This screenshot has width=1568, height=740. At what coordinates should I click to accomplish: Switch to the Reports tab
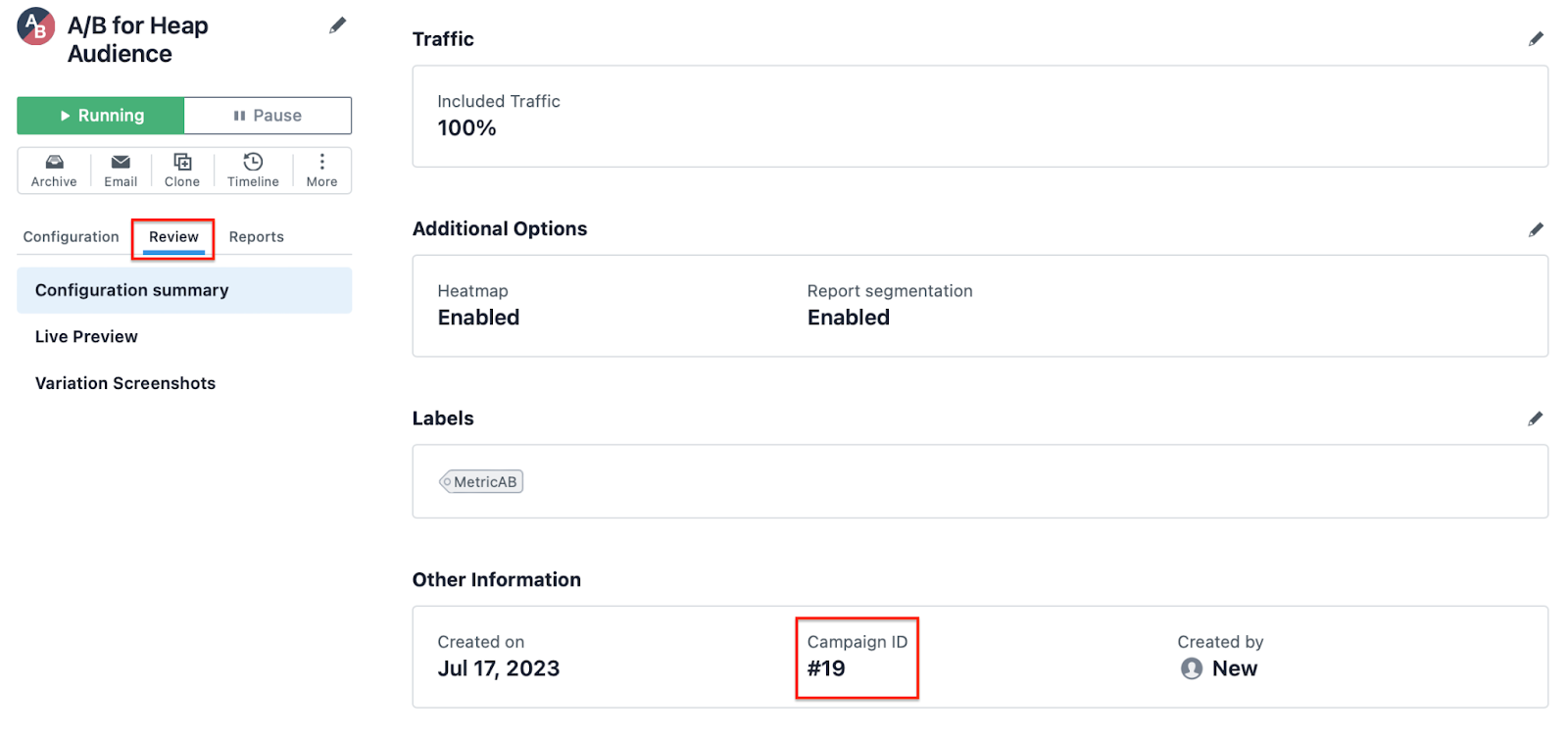tap(257, 237)
